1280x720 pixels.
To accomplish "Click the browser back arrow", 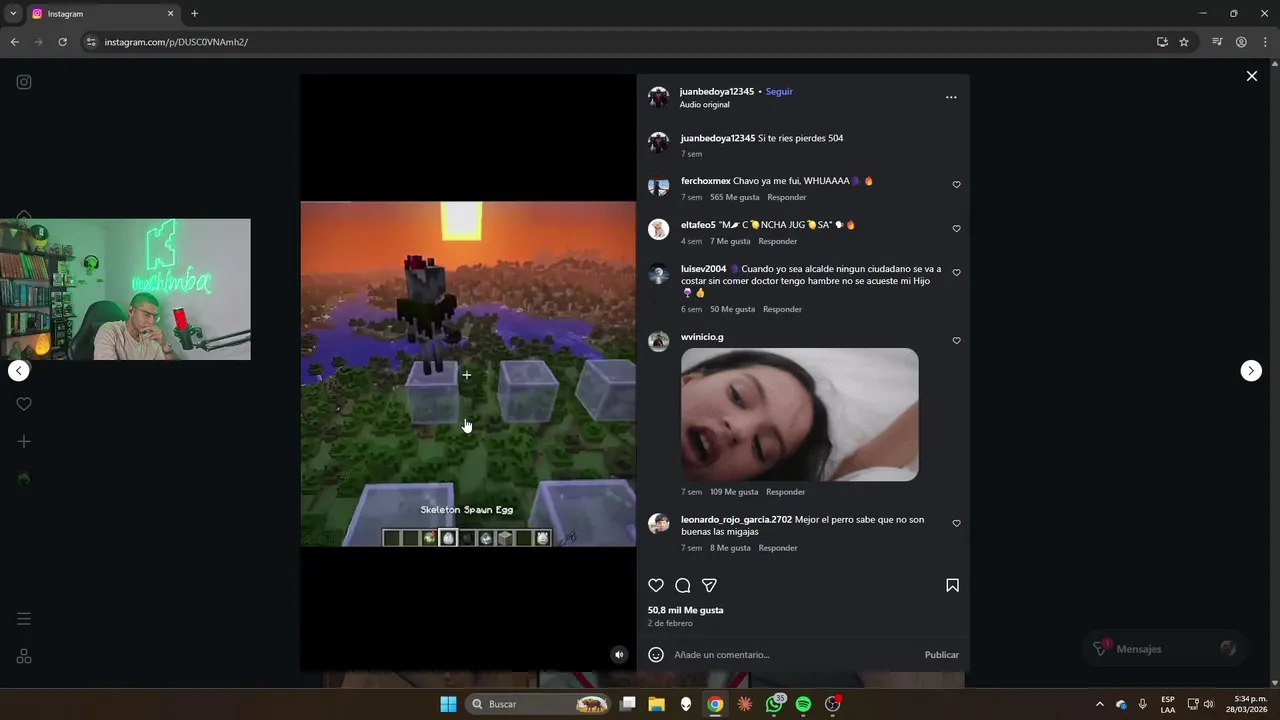I will coord(14,42).
